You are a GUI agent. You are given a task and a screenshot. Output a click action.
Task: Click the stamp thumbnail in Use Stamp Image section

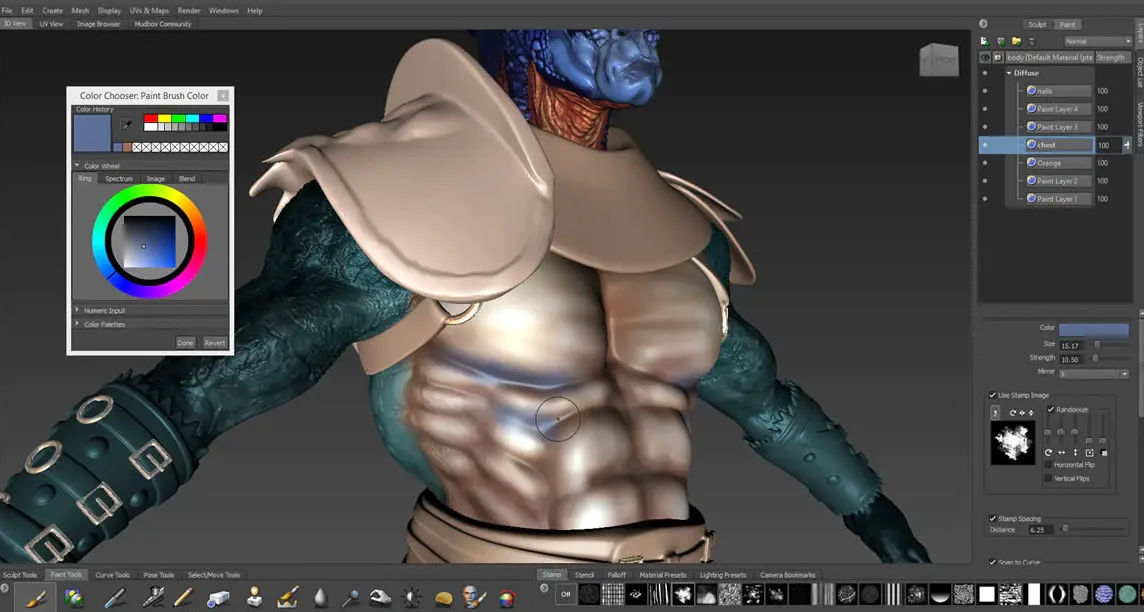[x=1013, y=443]
